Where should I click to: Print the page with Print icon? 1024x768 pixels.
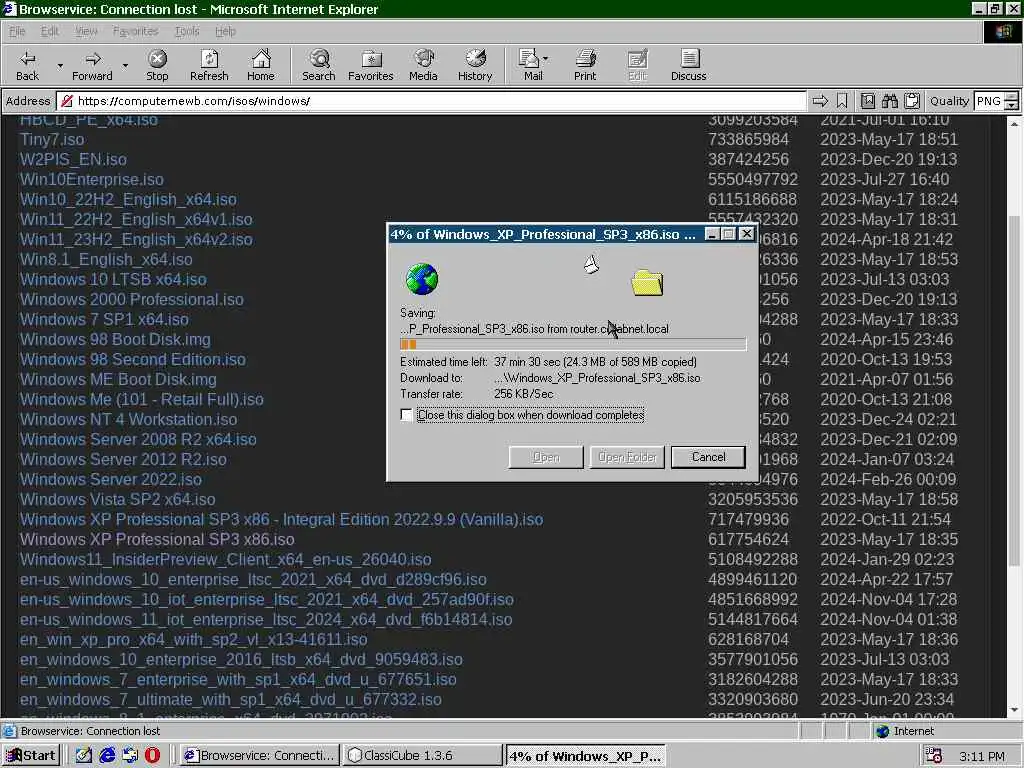tap(585, 65)
